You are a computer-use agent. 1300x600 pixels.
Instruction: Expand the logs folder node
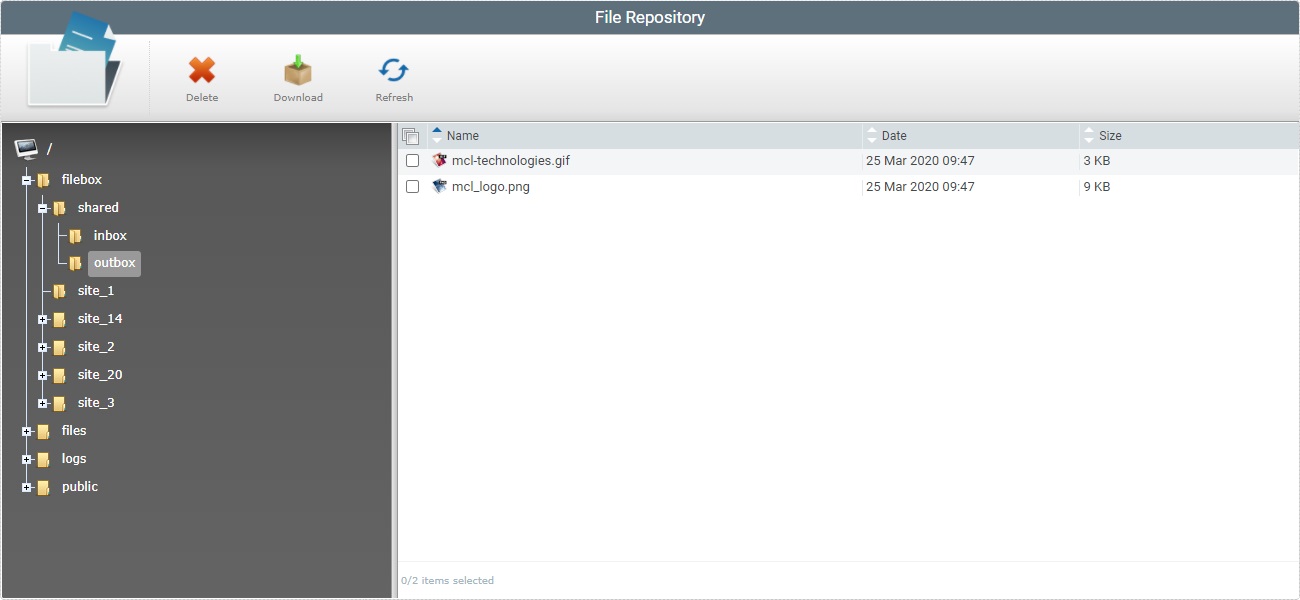tap(24, 458)
